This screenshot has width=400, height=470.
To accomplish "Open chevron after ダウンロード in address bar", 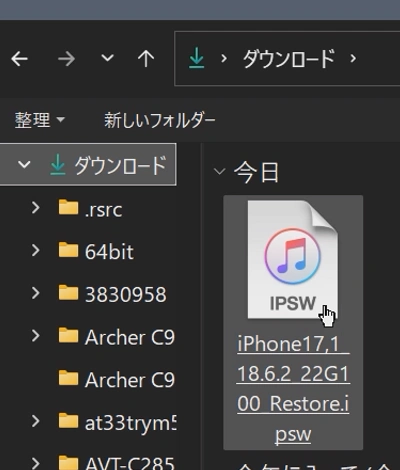I will coord(353,59).
